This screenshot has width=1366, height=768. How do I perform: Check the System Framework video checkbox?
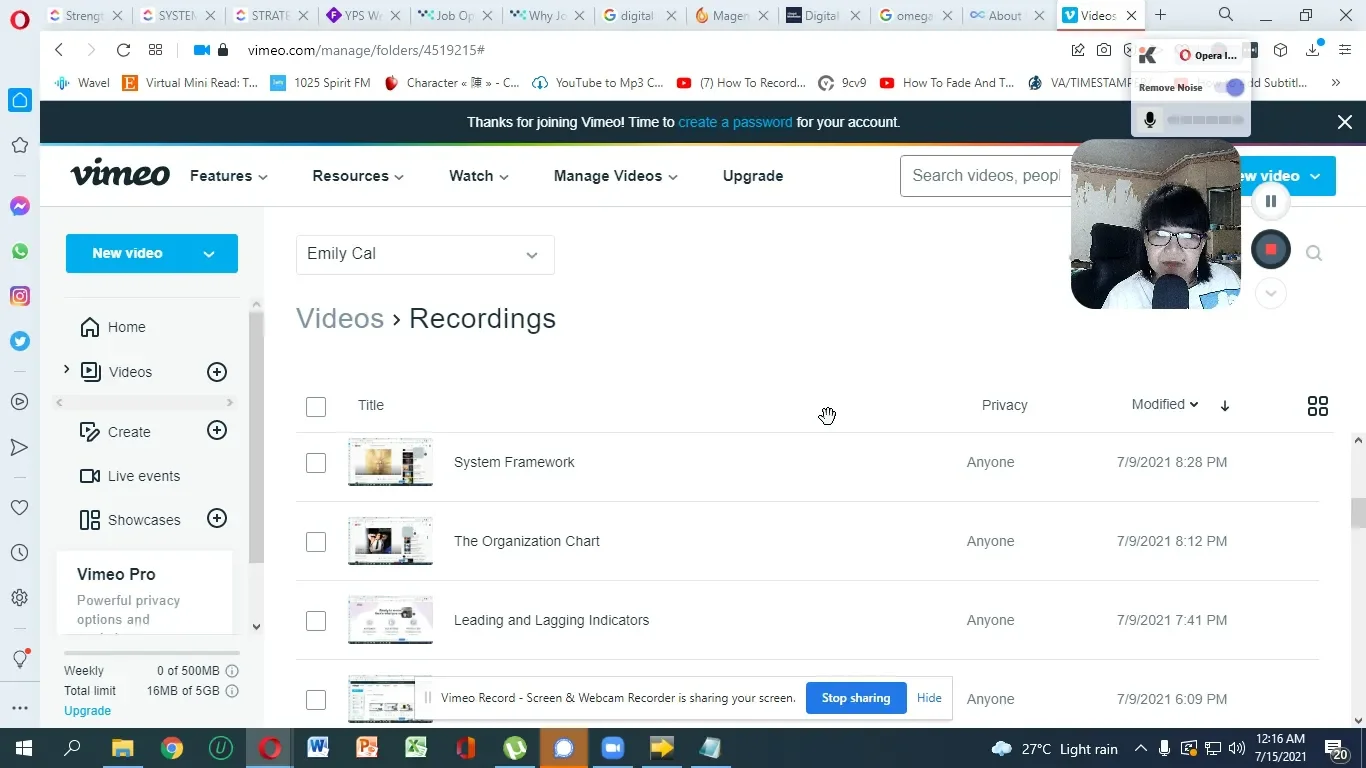tap(316, 463)
